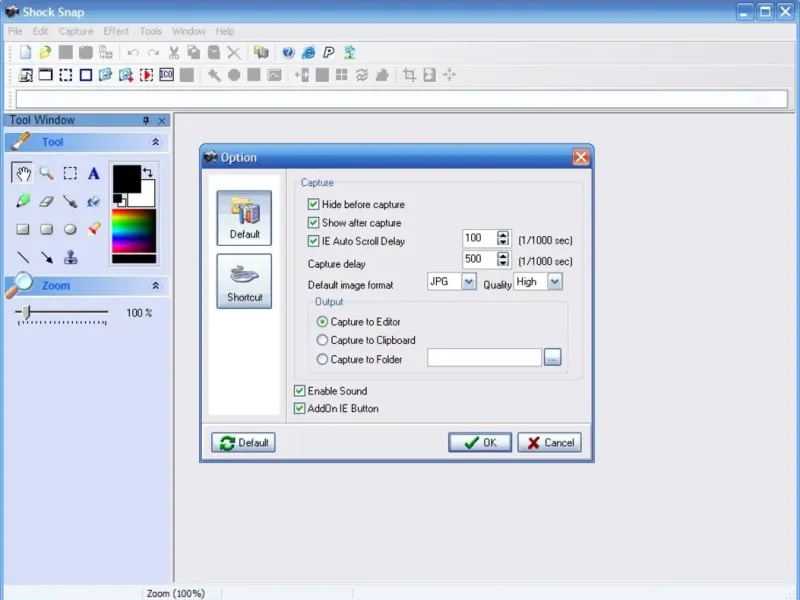Click the PayPal P toolbar icon

click(x=329, y=52)
